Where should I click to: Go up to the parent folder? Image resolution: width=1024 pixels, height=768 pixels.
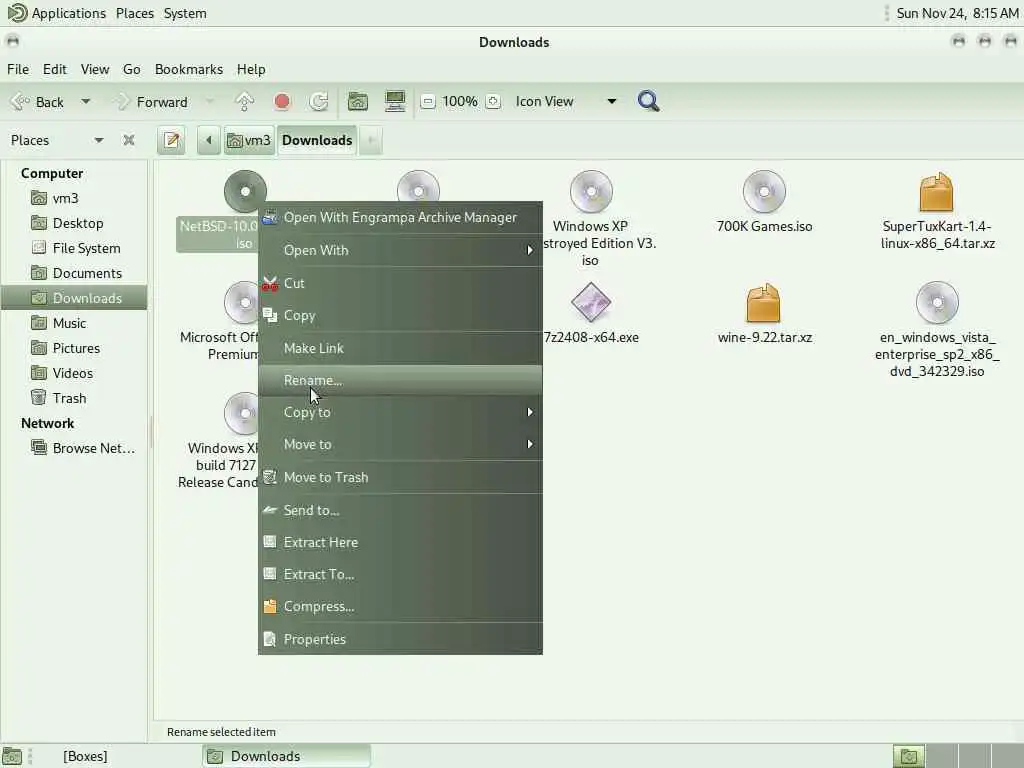click(244, 101)
